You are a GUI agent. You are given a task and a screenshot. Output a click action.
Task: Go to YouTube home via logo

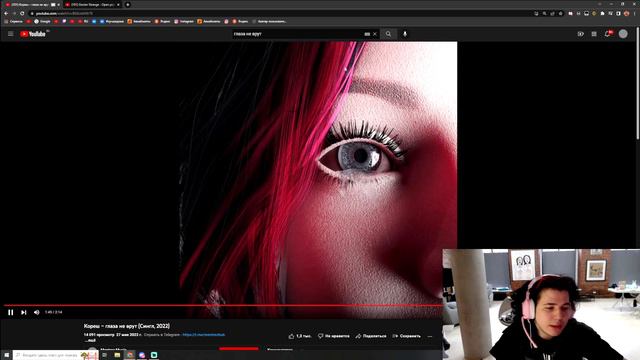(x=33, y=34)
